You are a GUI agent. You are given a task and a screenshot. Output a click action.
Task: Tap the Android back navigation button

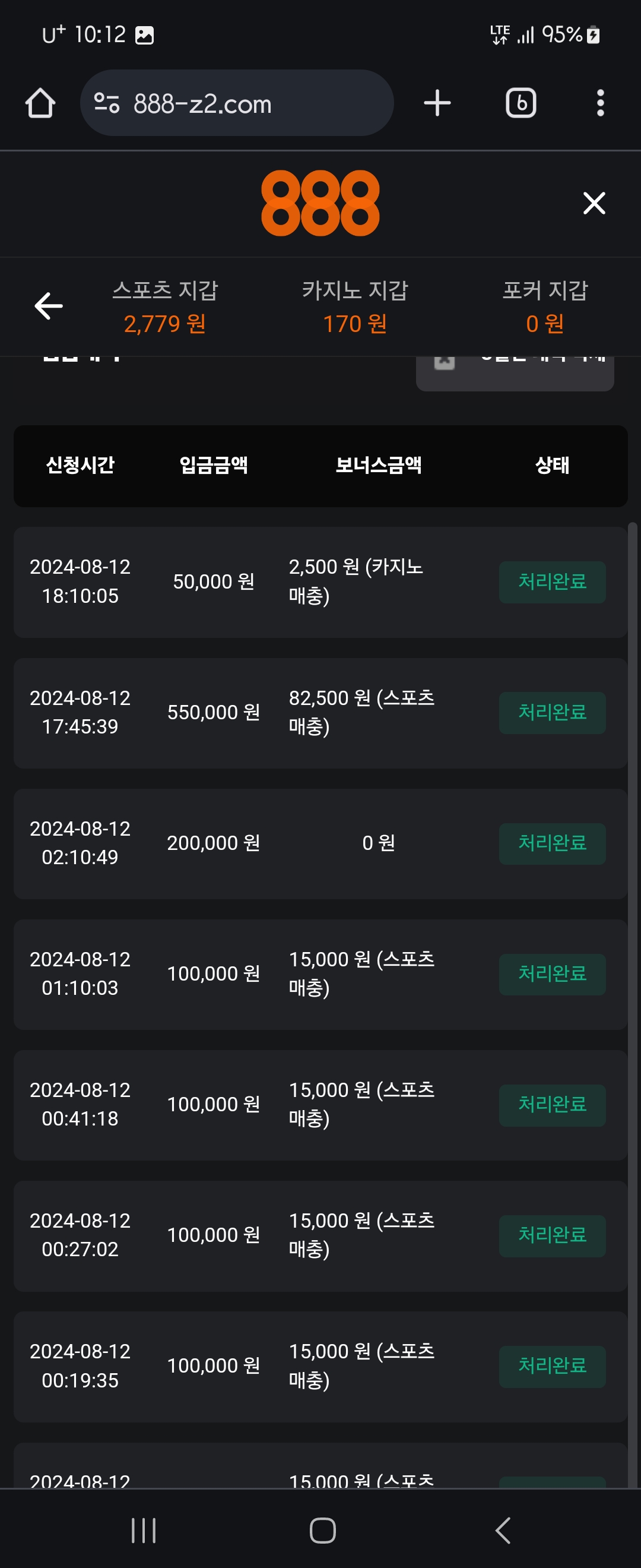click(x=502, y=1529)
